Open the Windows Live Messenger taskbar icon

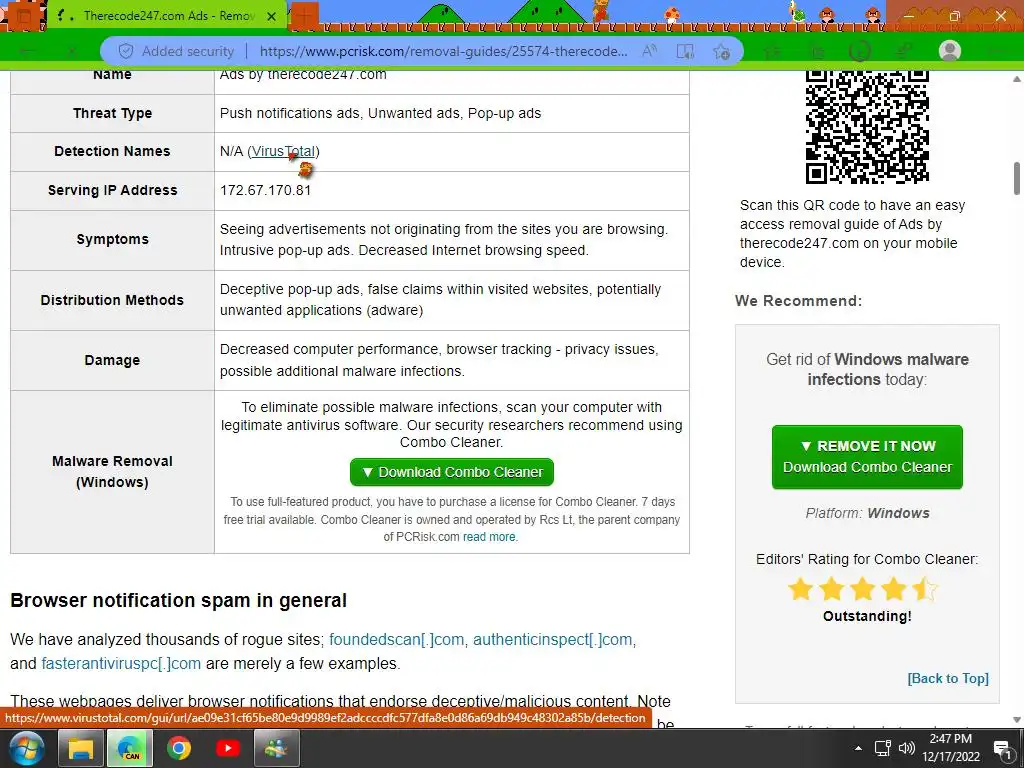(276, 748)
